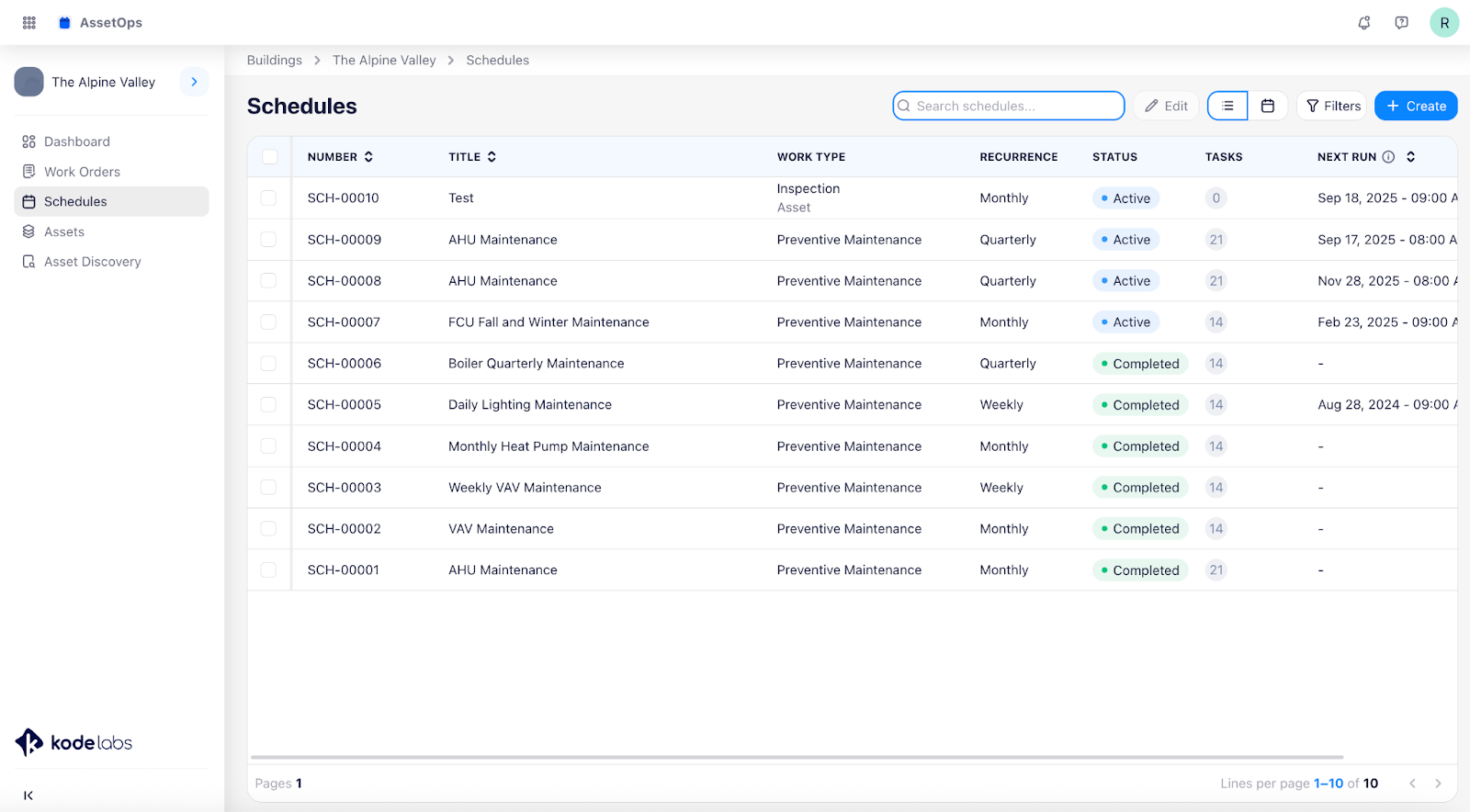Expand the building switcher chevron

click(194, 82)
